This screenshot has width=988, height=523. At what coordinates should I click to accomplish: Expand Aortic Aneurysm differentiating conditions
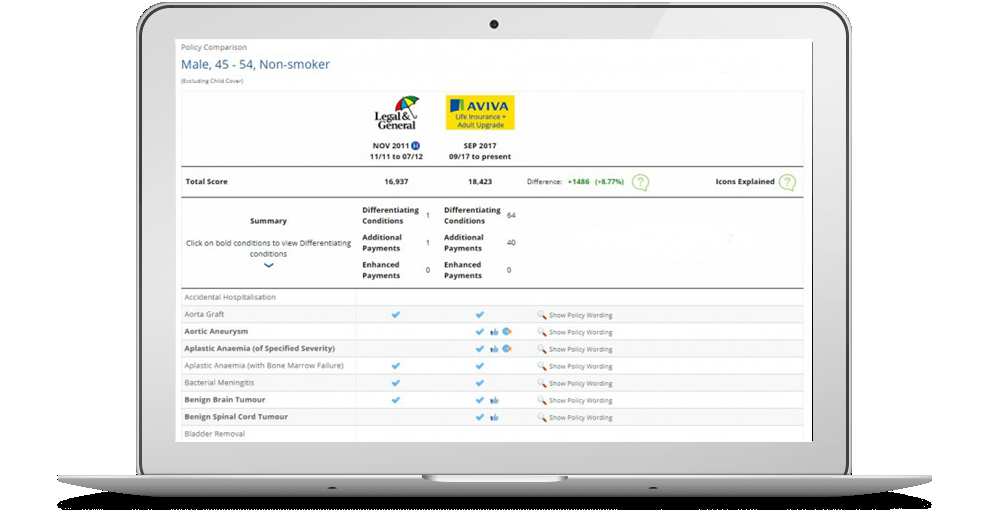click(x=216, y=331)
